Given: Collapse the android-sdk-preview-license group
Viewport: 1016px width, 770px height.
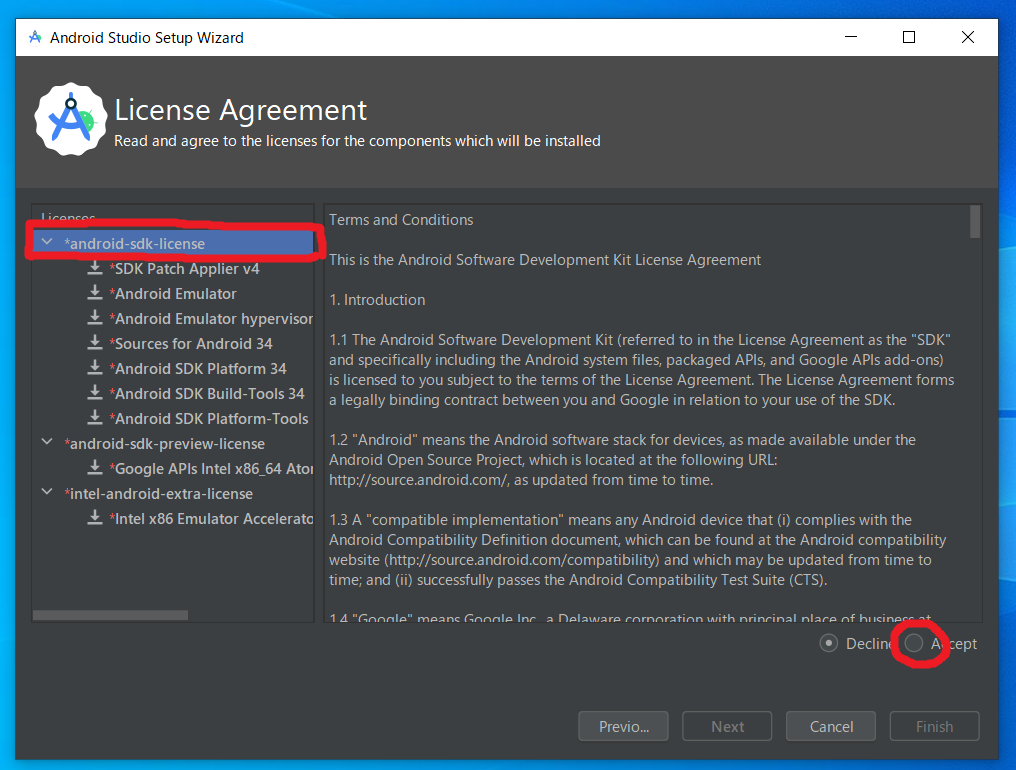Looking at the screenshot, I should [47, 442].
